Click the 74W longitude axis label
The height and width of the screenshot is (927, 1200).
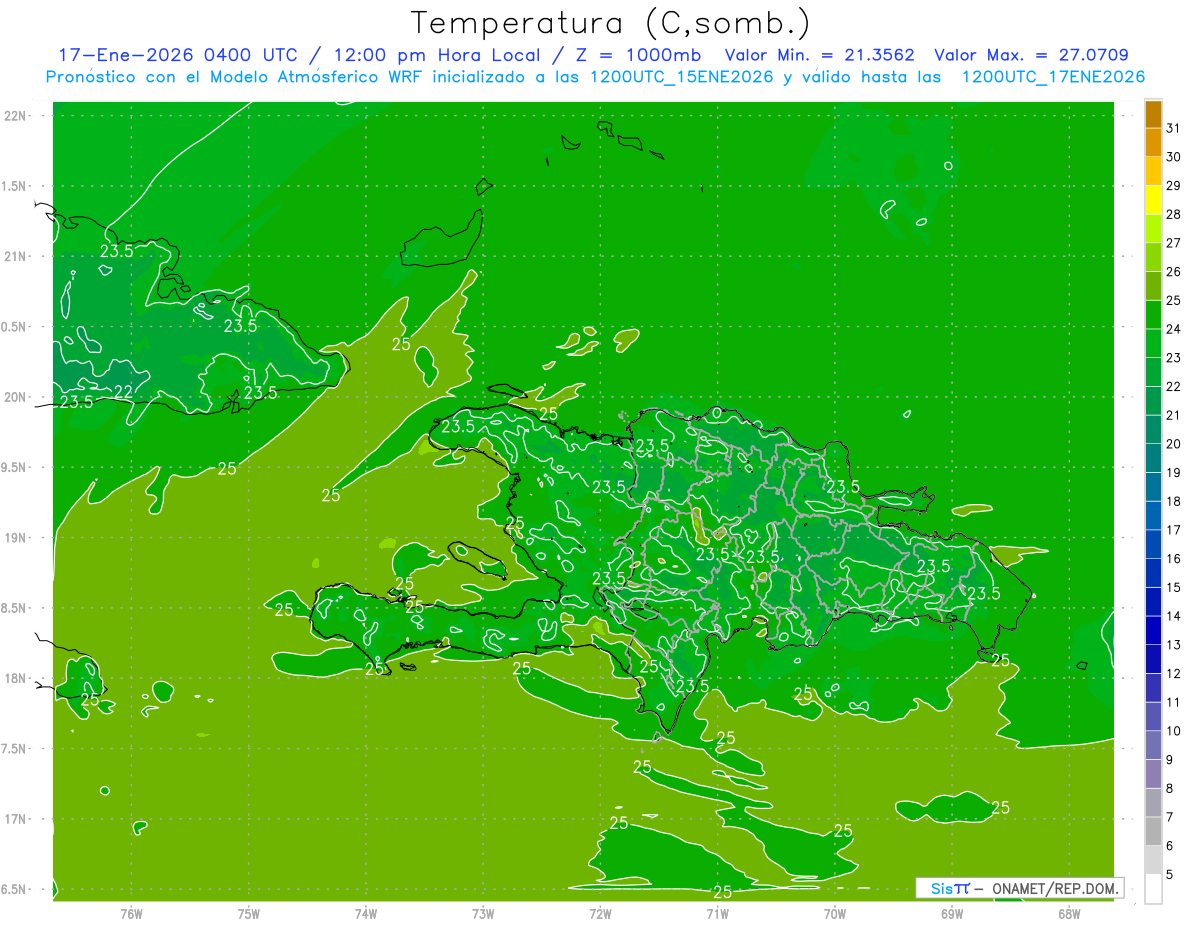[366, 913]
